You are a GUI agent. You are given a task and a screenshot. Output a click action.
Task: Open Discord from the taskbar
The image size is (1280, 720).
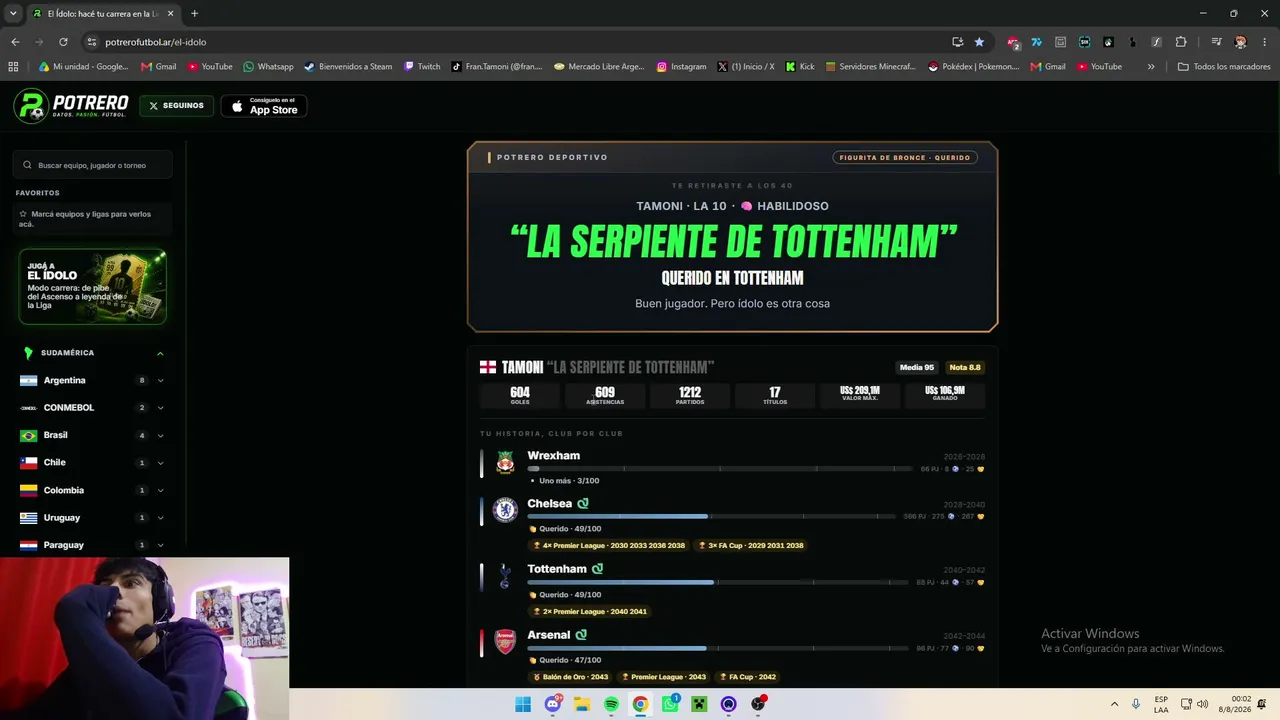pos(553,704)
